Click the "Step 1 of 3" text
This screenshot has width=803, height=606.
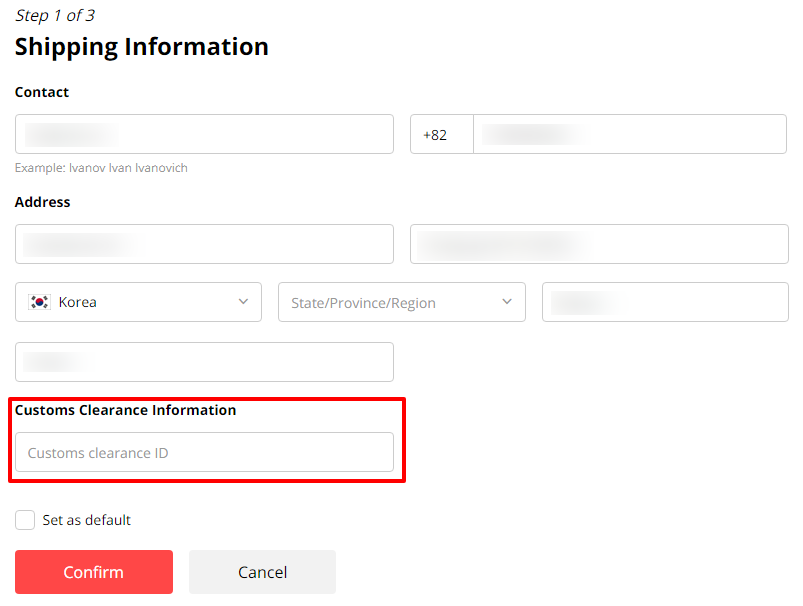55,15
